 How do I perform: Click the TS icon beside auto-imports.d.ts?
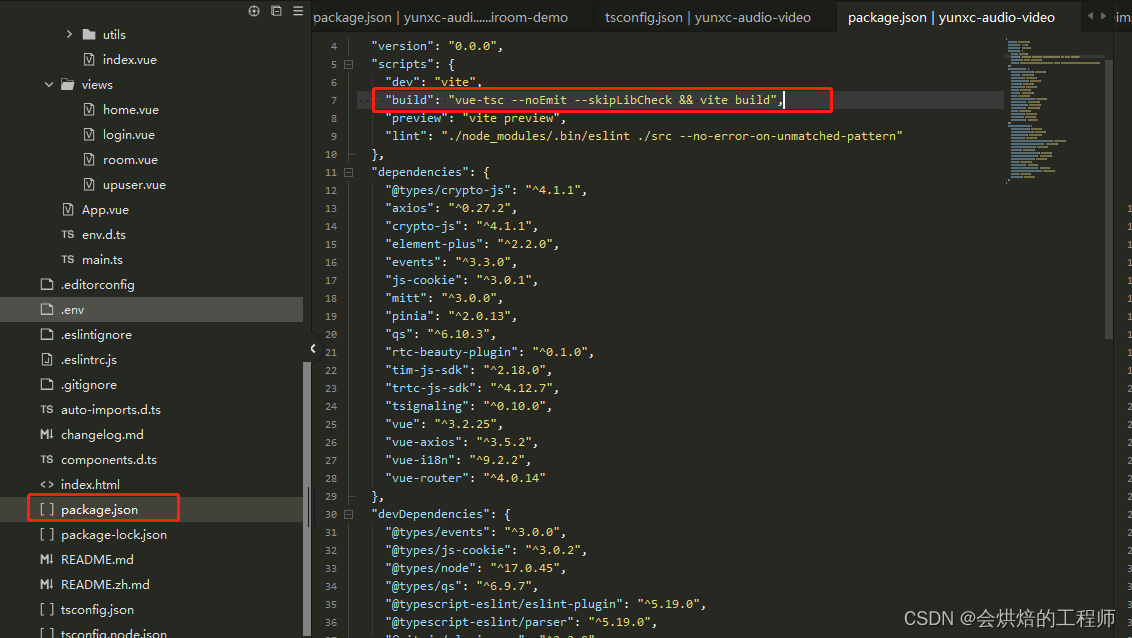click(47, 409)
